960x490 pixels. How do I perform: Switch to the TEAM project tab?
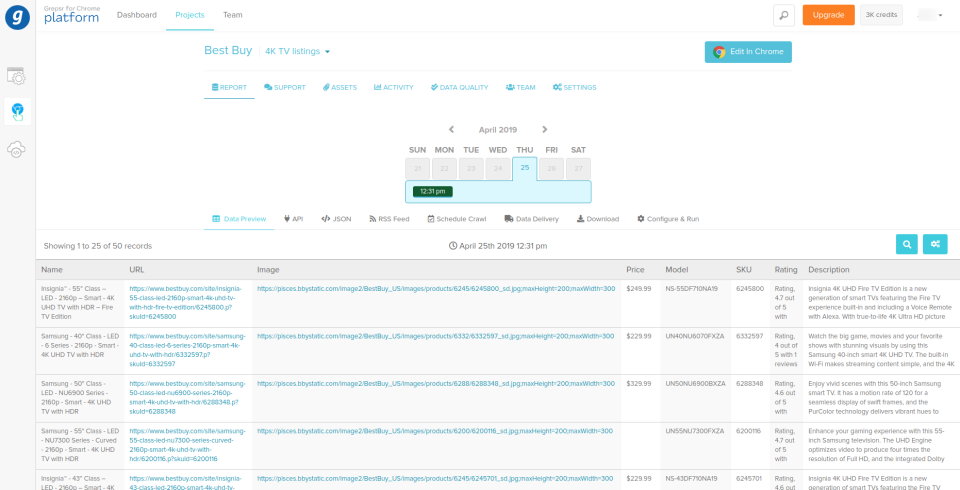[521, 88]
